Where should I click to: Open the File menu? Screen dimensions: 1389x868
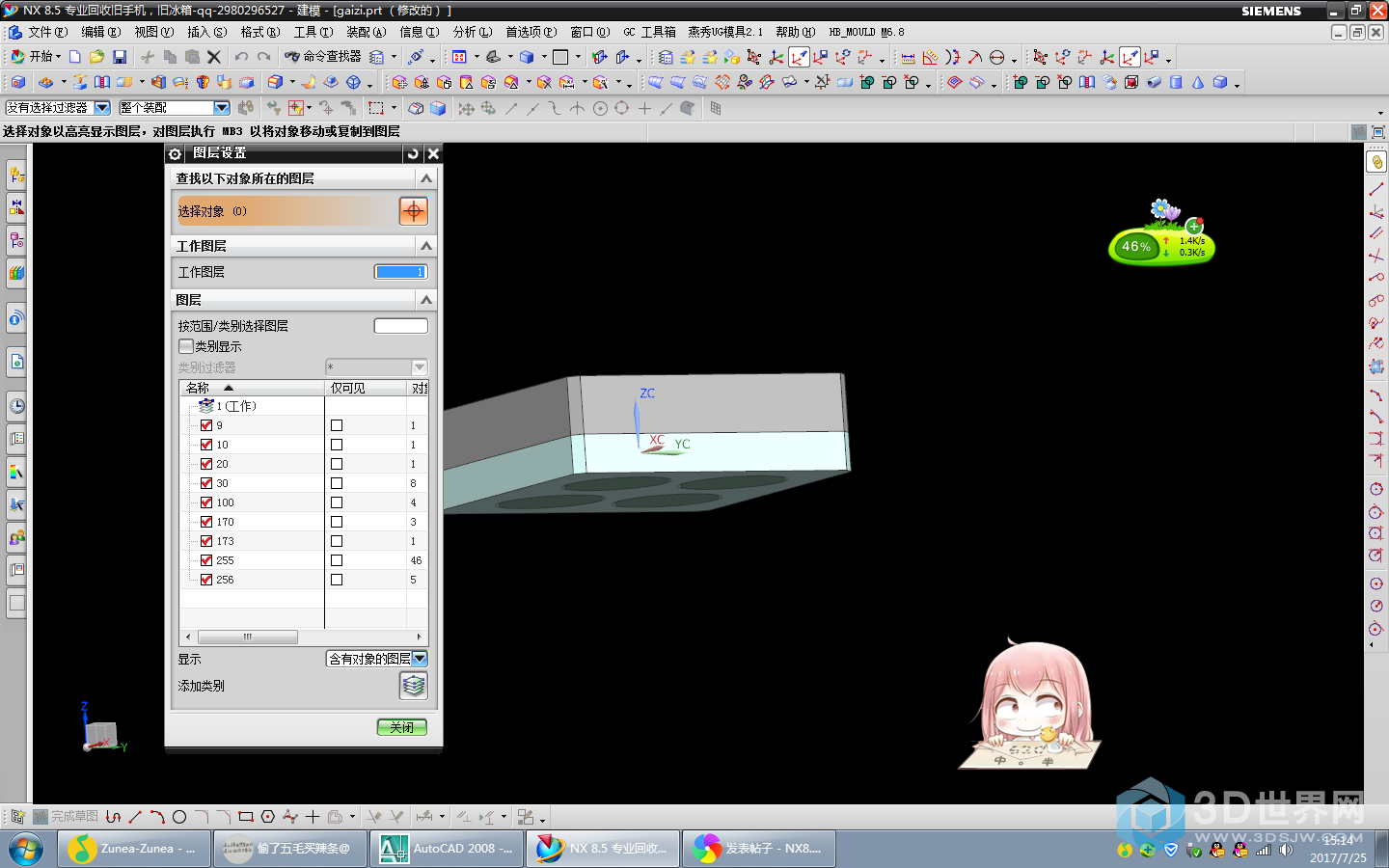47,32
